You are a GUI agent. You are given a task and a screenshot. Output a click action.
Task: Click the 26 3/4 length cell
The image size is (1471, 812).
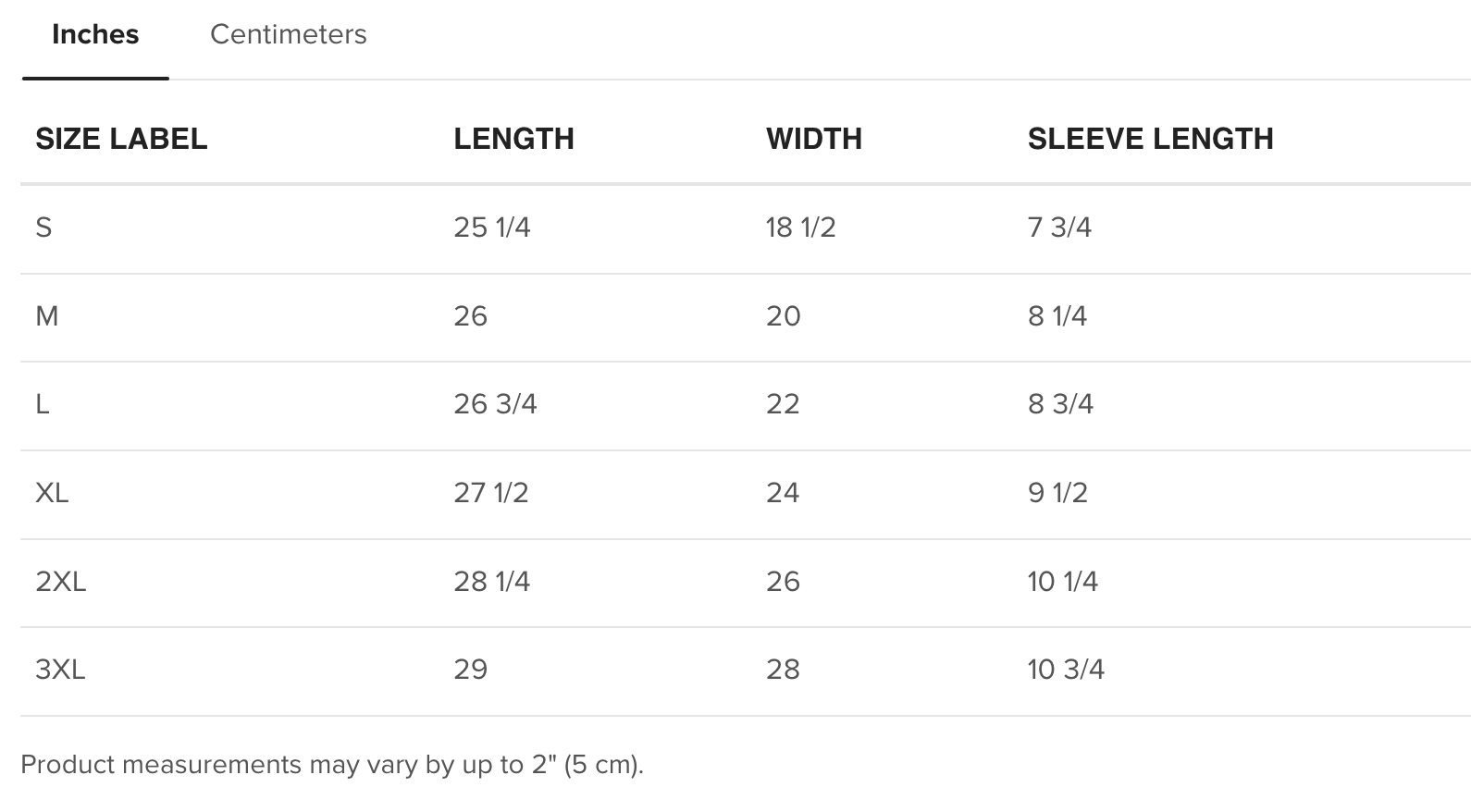495,404
